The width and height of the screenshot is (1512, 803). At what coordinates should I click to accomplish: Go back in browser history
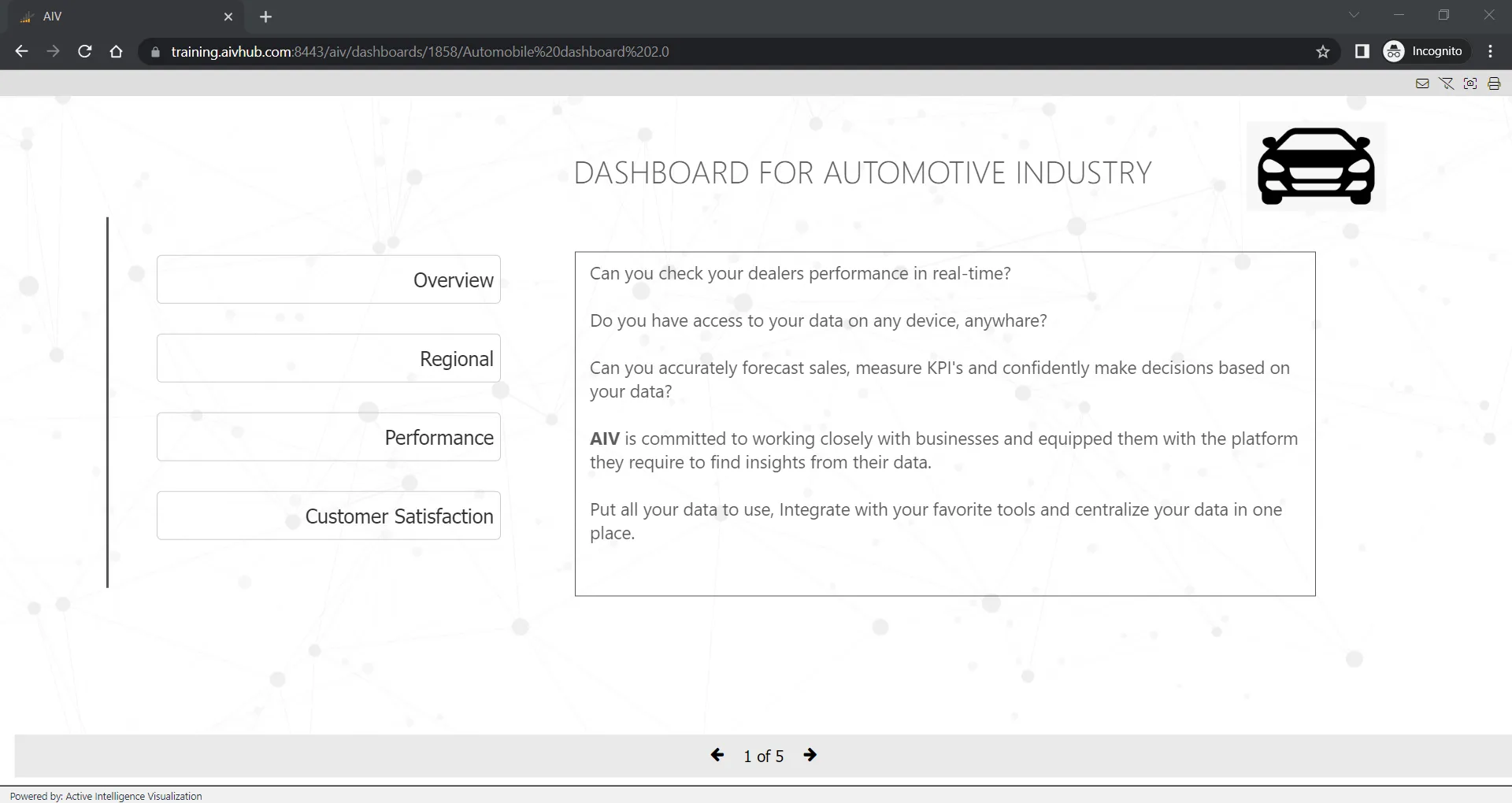click(21, 51)
